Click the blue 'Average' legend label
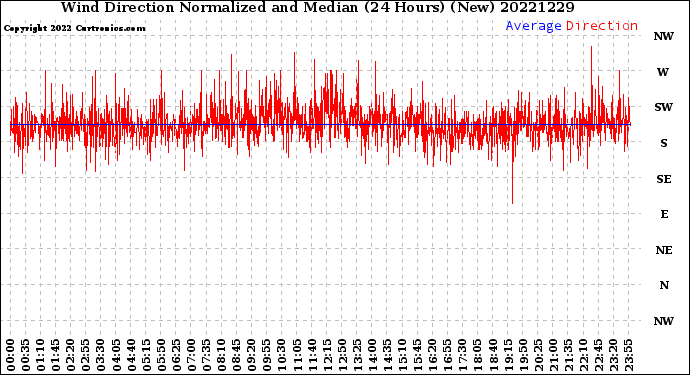690x375 pixels. tap(533, 26)
